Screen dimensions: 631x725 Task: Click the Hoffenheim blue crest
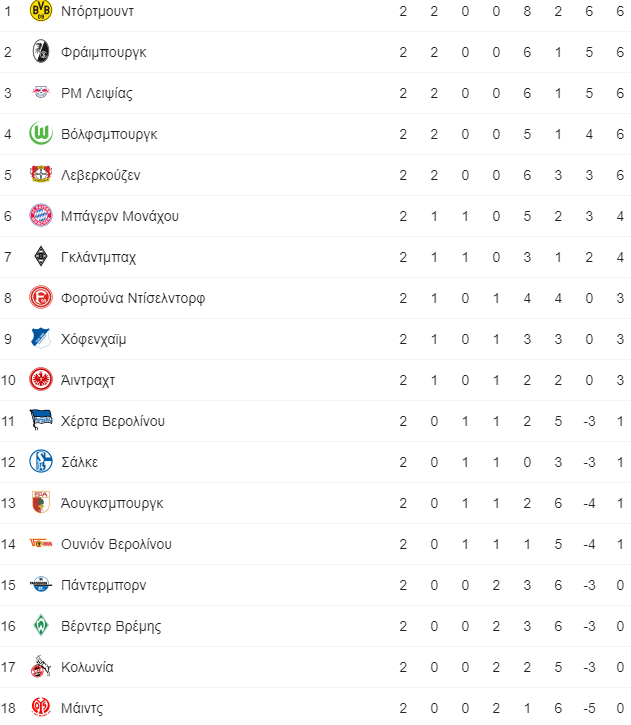click(x=41, y=338)
